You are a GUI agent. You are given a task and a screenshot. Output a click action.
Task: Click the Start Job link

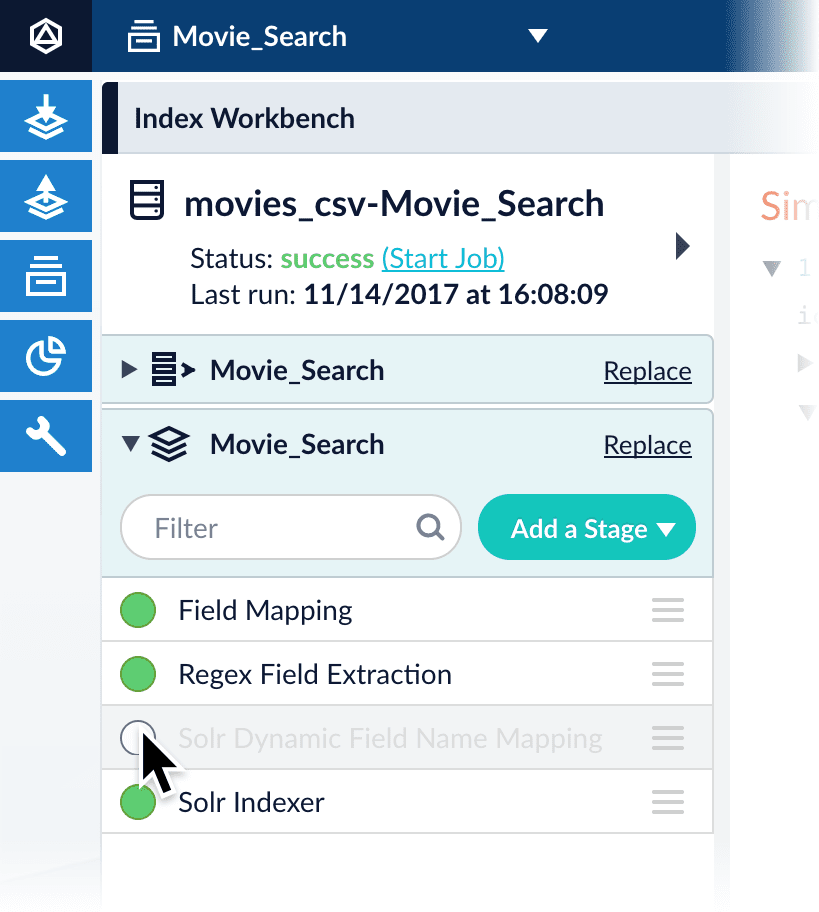click(x=442, y=259)
